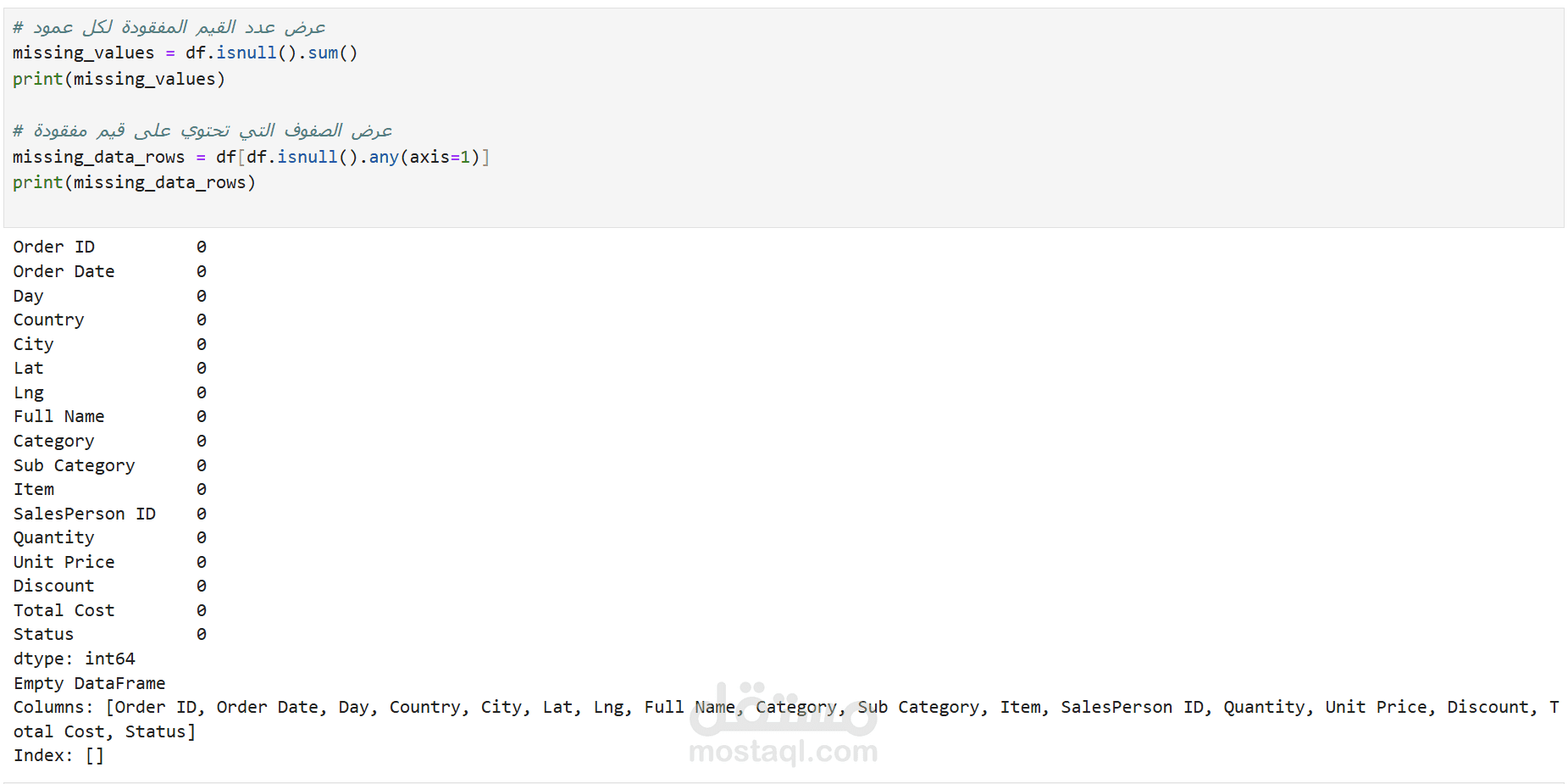Click the second Arabic comment above missing_data_rows
1568x784 pixels.
203,131
